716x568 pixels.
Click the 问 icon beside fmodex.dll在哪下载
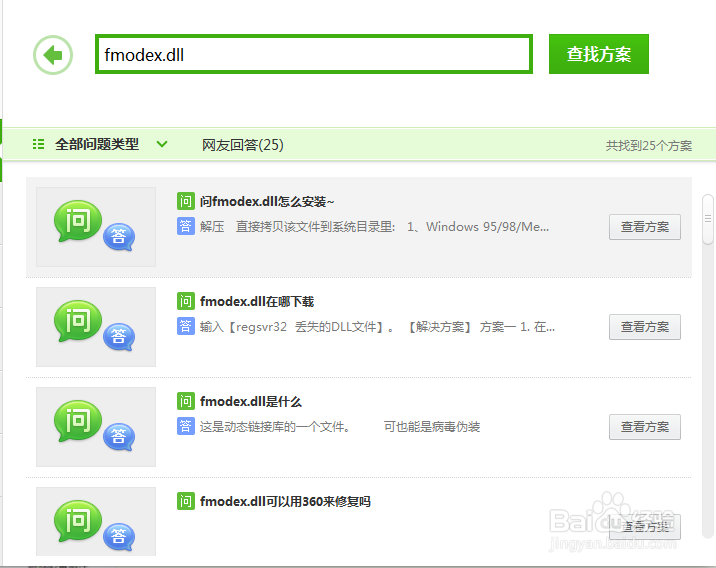(186, 301)
